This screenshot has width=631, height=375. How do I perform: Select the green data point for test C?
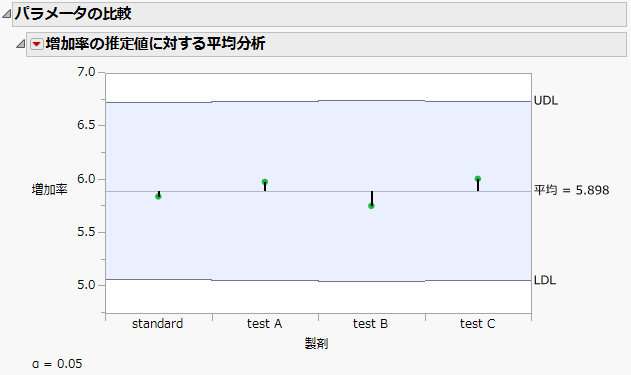478,179
